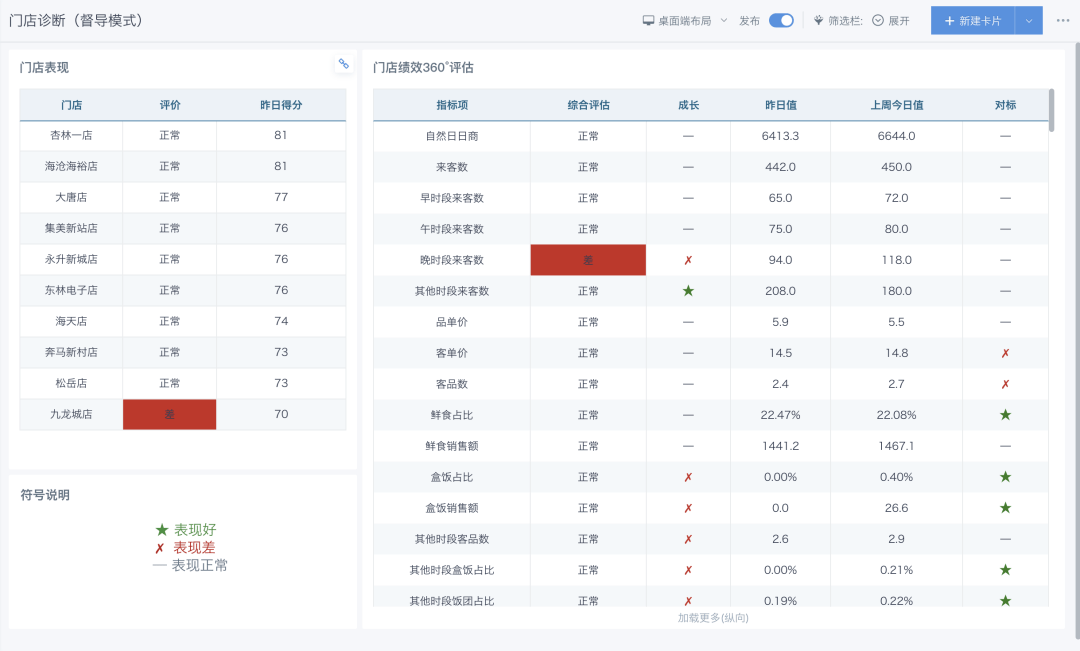Click the plus icon inside the 新建卡片 button
This screenshot has width=1080, height=651.
pyautogui.click(x=948, y=19)
